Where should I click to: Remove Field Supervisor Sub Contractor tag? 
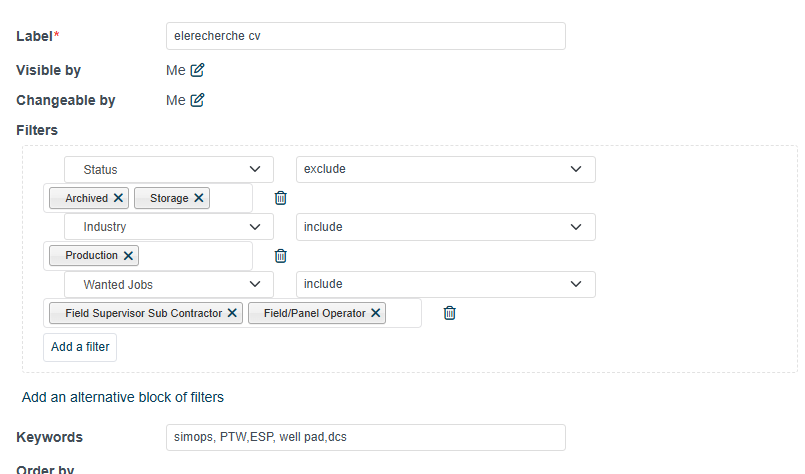(232, 313)
